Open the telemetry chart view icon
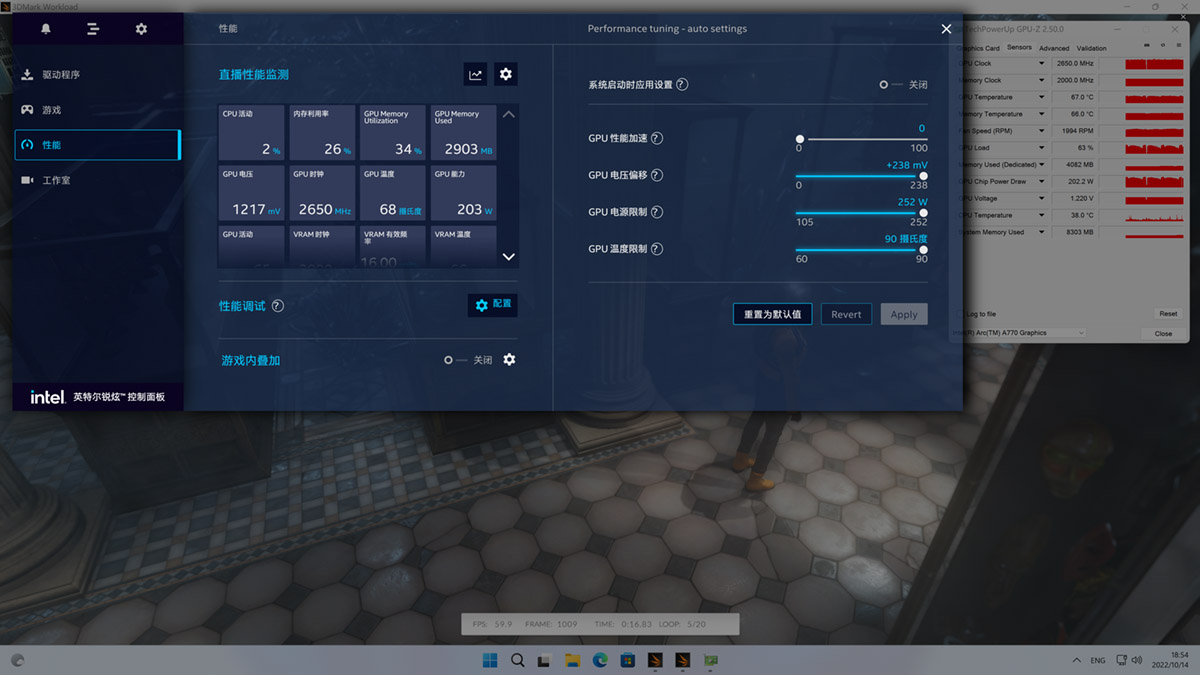This screenshot has width=1200, height=675. click(x=476, y=74)
